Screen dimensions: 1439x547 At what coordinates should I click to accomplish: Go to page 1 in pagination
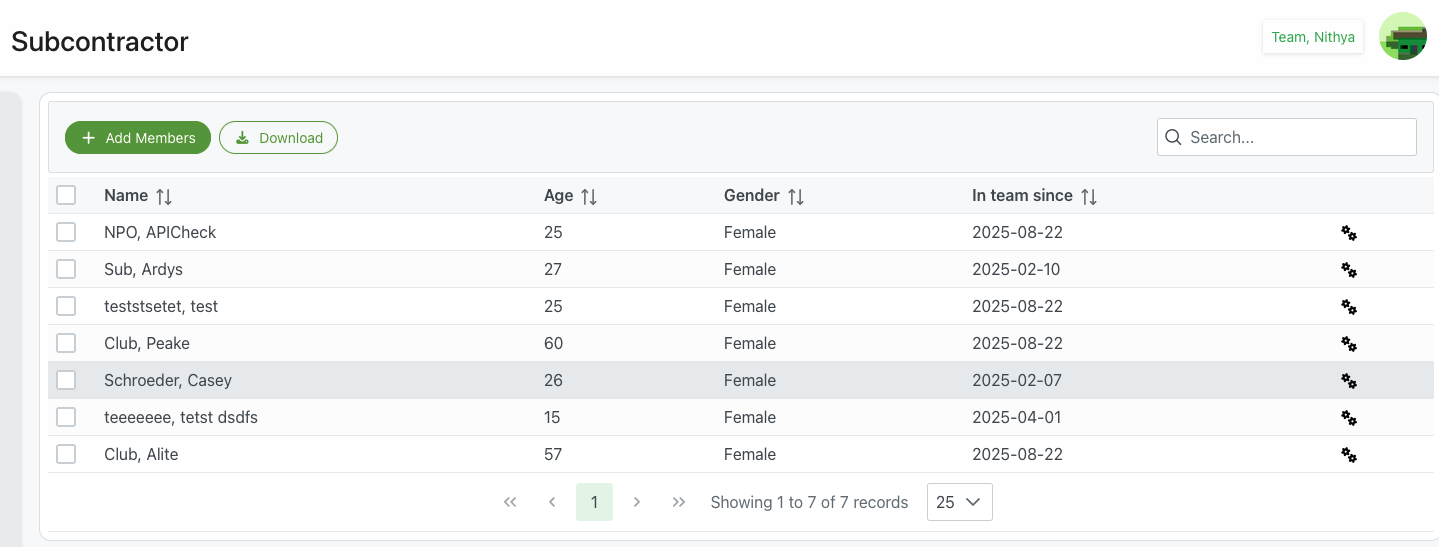(594, 502)
